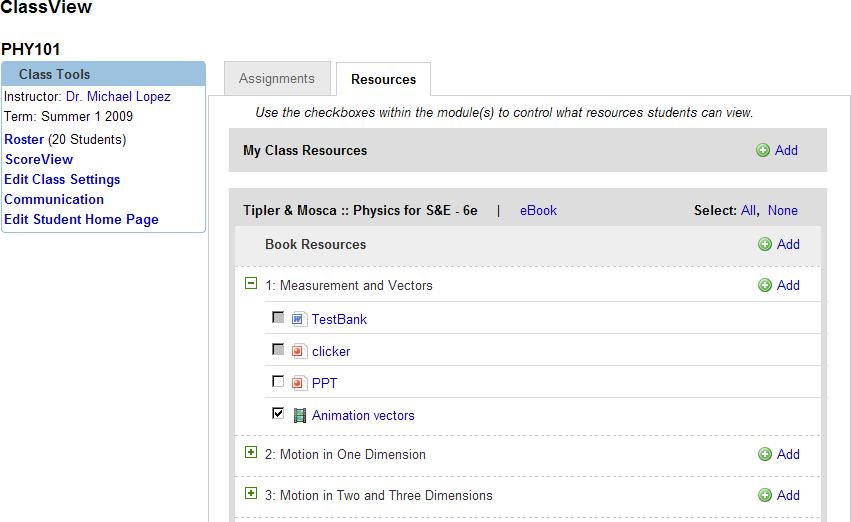This screenshot has width=851, height=522.
Task: Click the clicker presentation file icon
Action: 298,351
